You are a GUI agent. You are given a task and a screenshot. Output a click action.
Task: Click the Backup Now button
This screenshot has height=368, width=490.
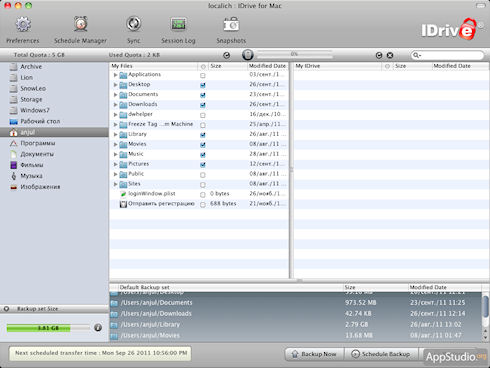point(314,354)
